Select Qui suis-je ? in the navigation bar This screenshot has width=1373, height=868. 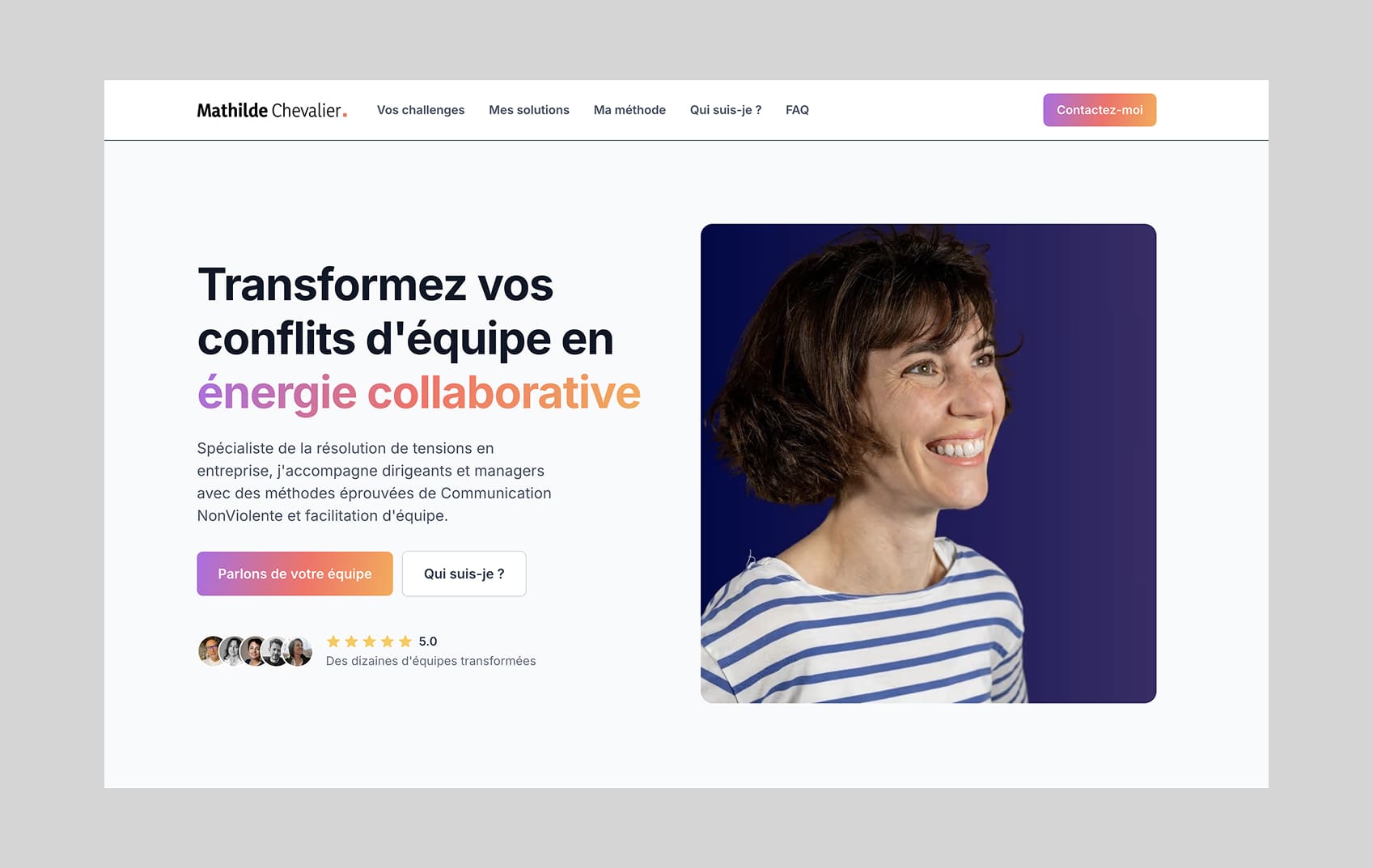(x=726, y=110)
